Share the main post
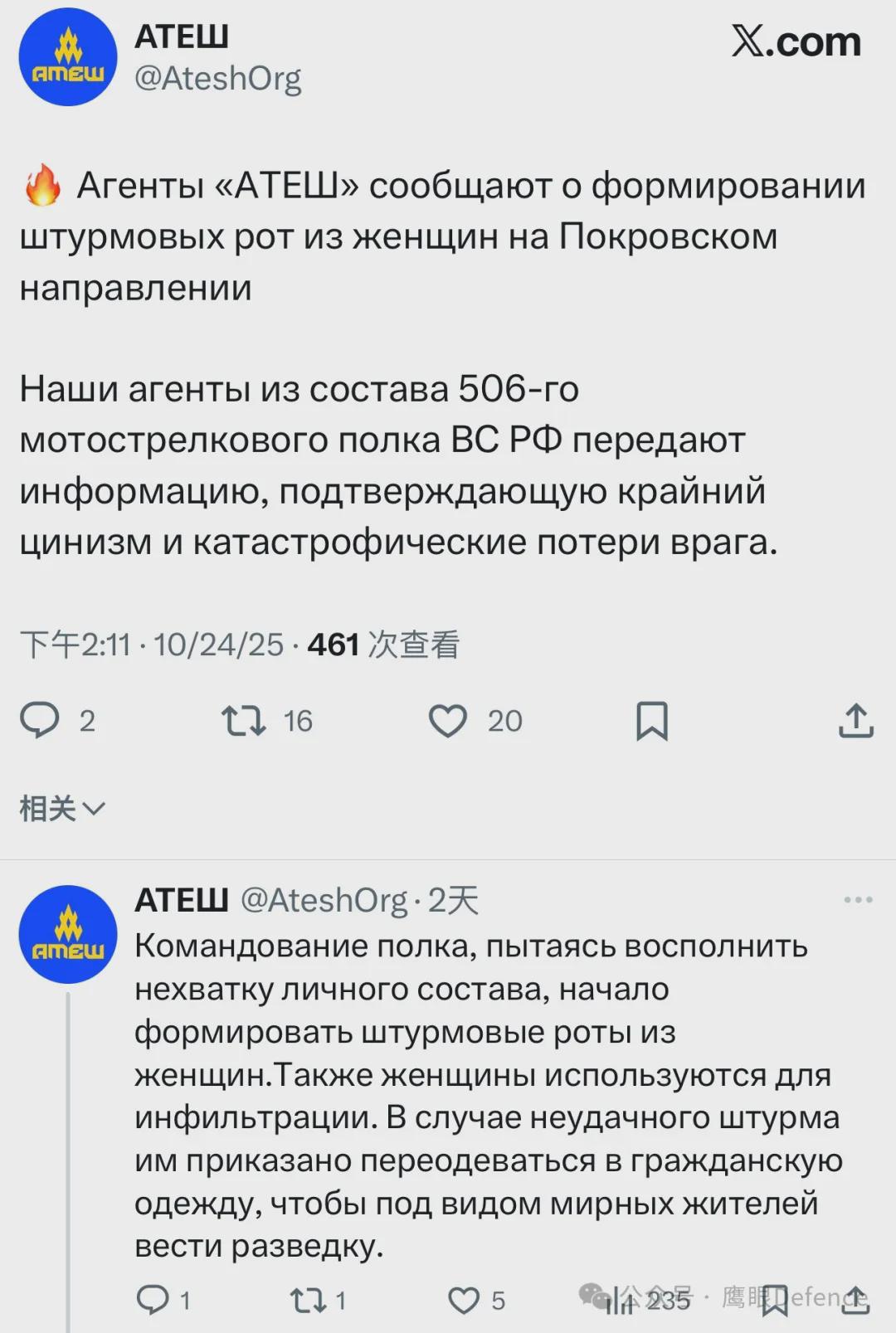The width and height of the screenshot is (896, 1333). click(x=855, y=720)
